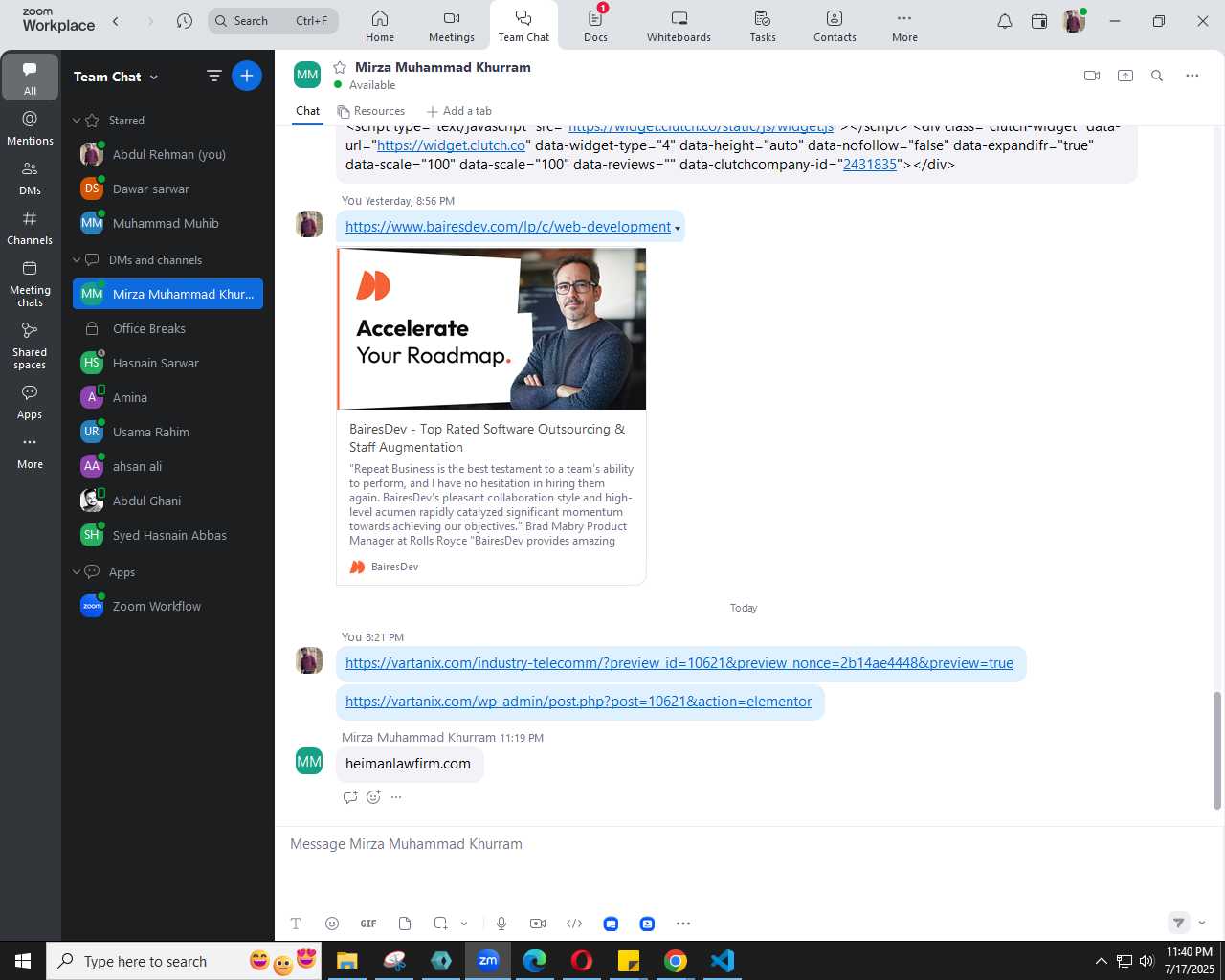Search within this chat conversation
1225x980 pixels.
1157,76
